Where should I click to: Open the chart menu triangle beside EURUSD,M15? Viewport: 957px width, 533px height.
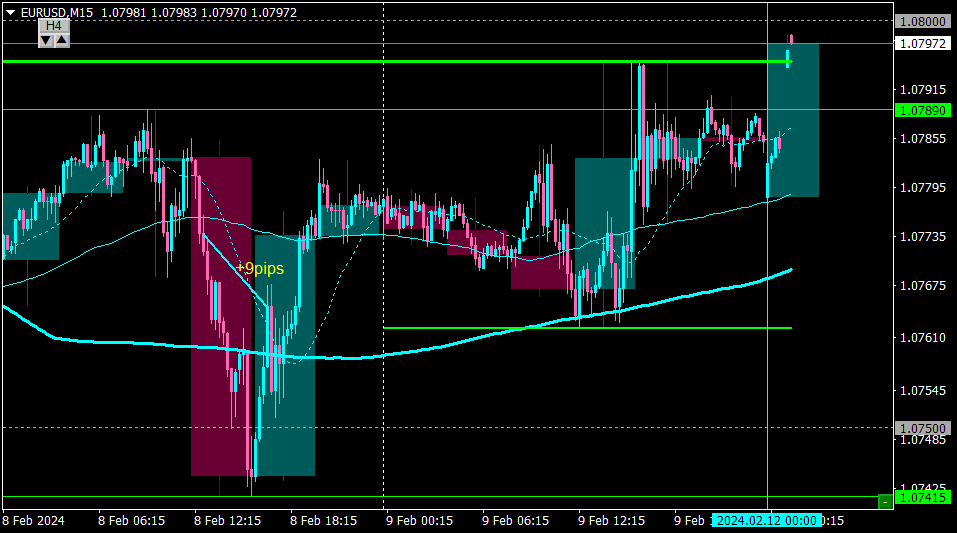pos(10,12)
